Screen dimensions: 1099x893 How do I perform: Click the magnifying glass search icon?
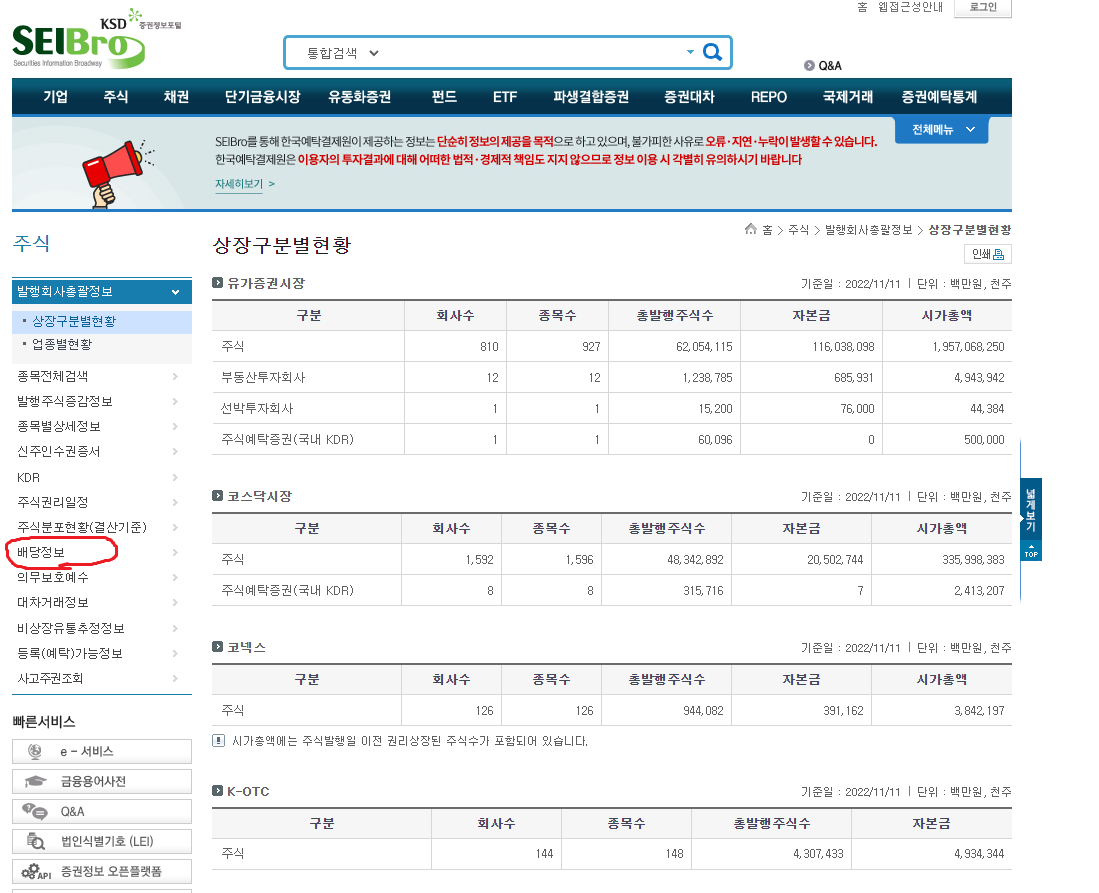712,51
